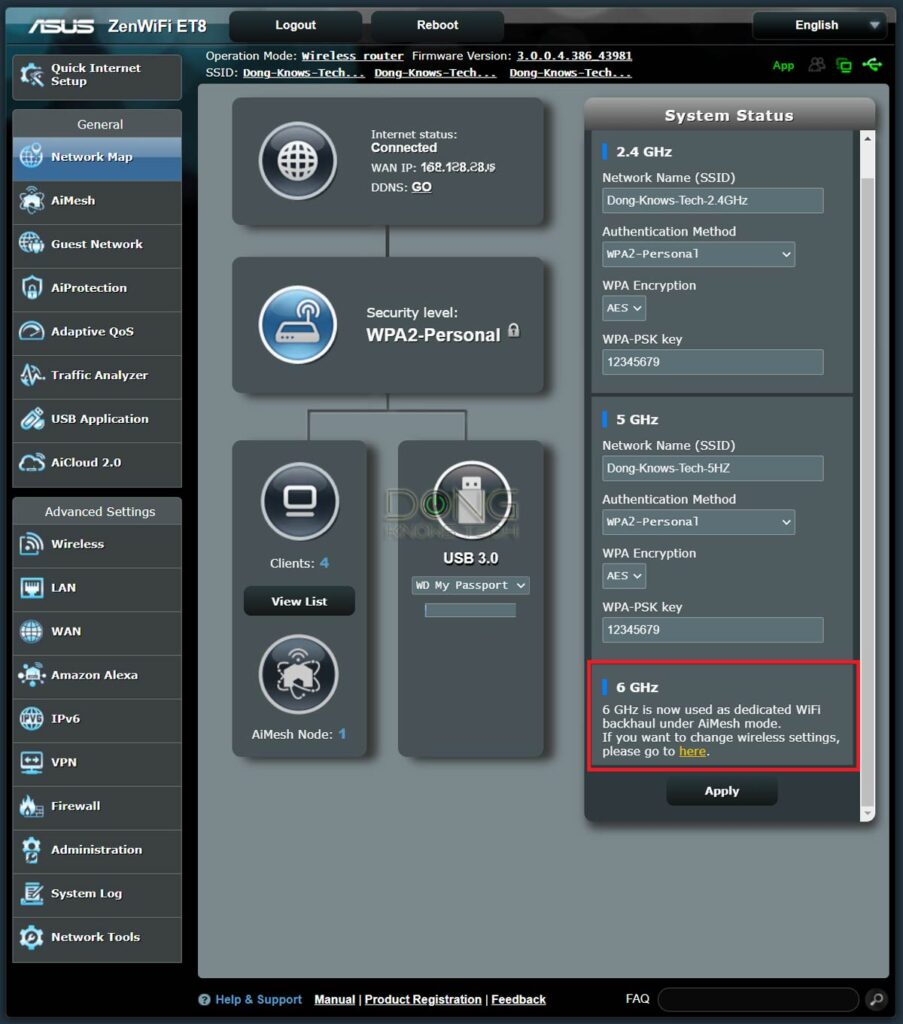Open the Feedback link

[x=518, y=999]
